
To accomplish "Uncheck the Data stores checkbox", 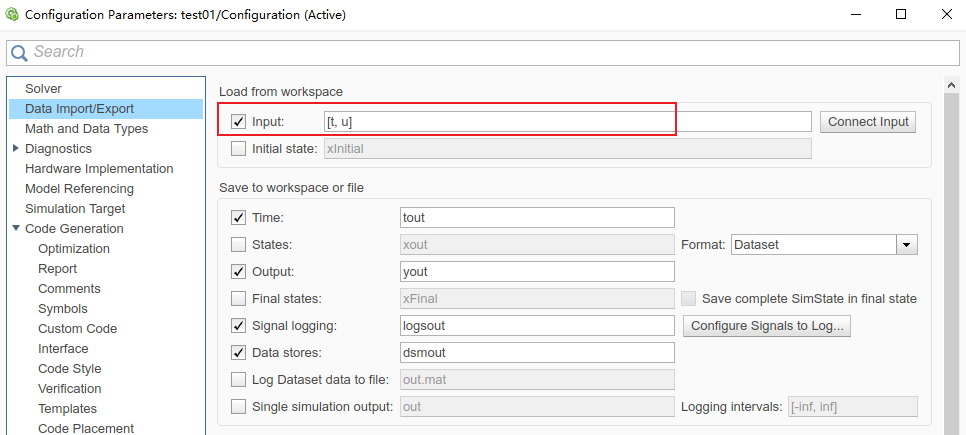I will [x=238, y=353].
